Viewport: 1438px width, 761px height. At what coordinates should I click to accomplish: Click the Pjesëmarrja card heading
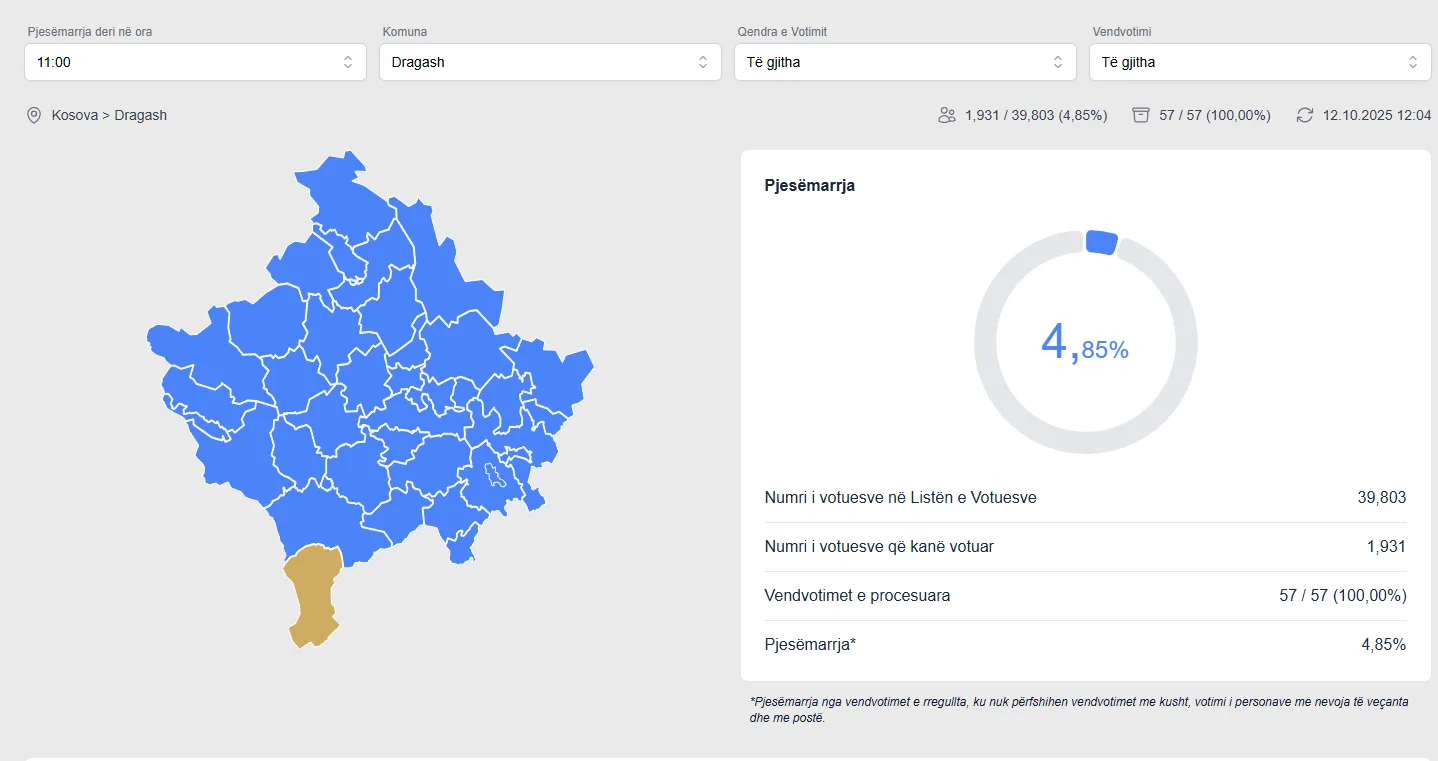click(x=809, y=186)
